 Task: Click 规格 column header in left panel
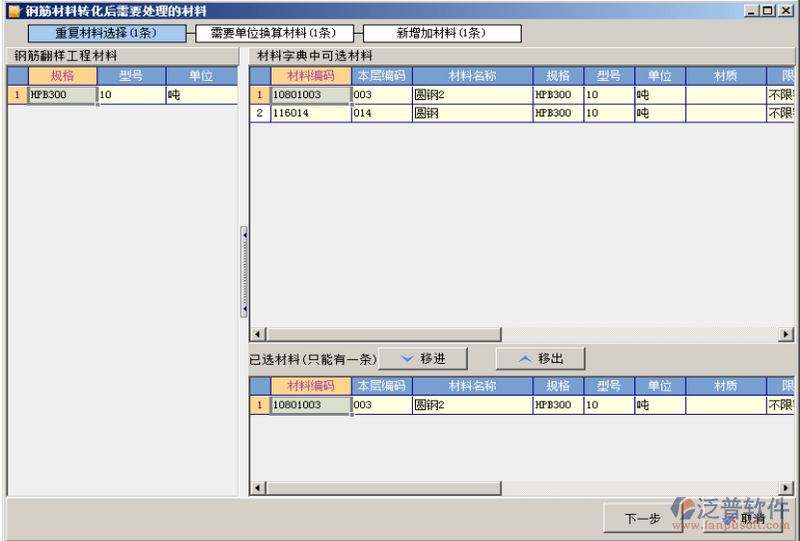coord(62,76)
